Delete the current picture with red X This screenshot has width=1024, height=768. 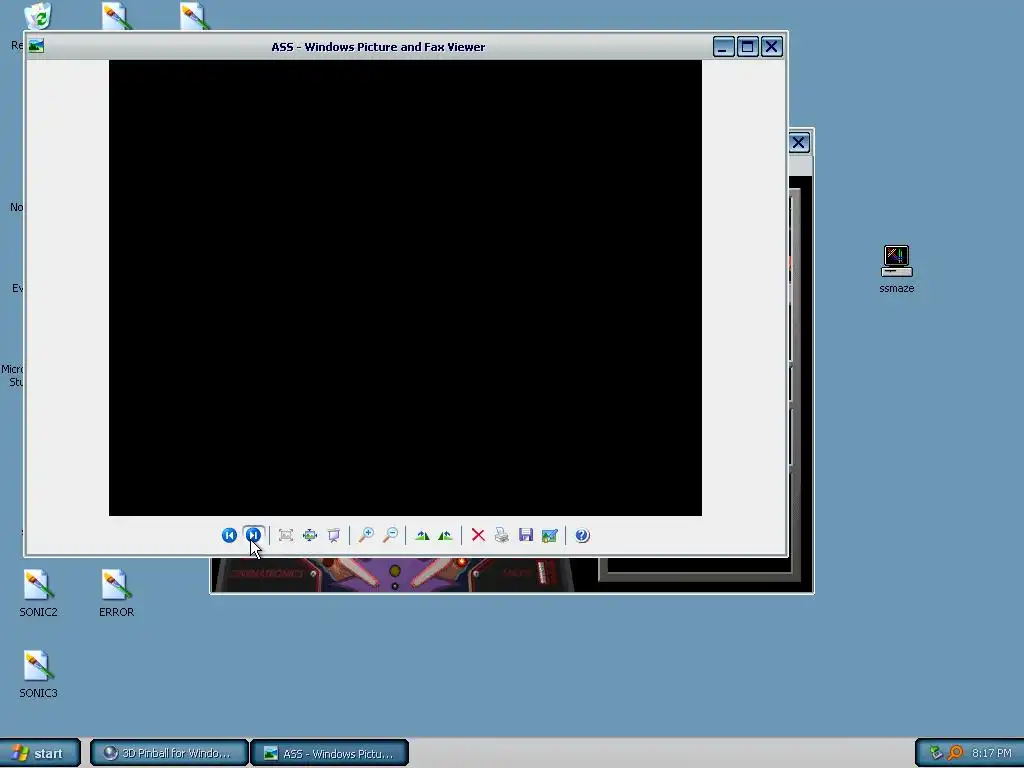tap(478, 536)
